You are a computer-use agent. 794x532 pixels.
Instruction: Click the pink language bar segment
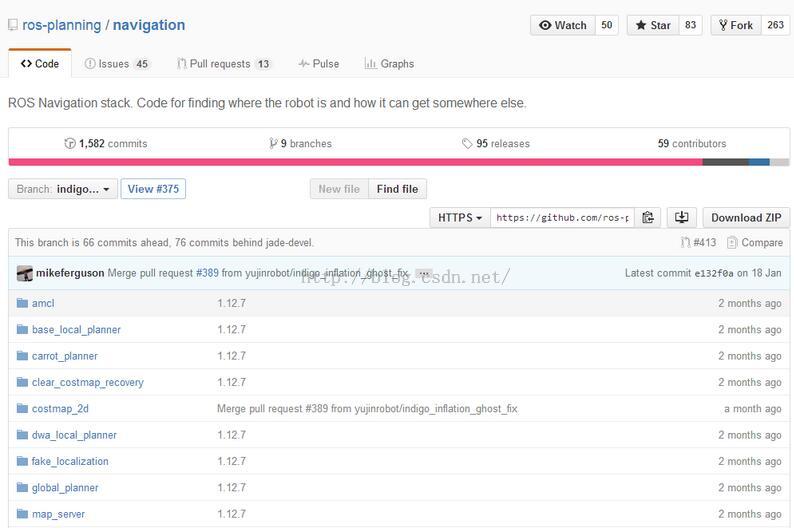tap(355, 162)
